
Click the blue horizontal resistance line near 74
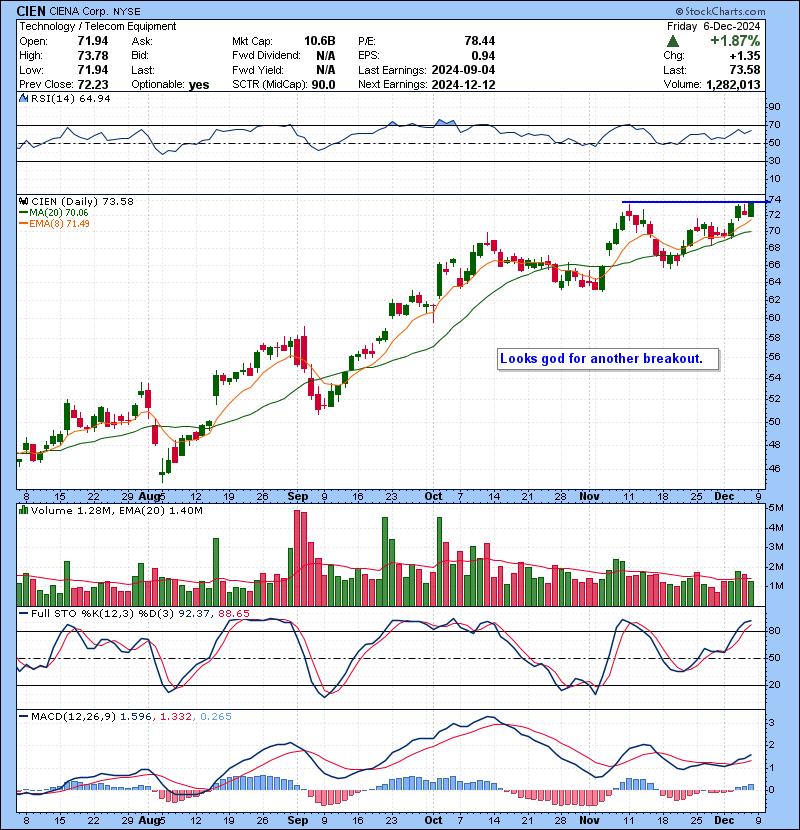[x=696, y=202]
